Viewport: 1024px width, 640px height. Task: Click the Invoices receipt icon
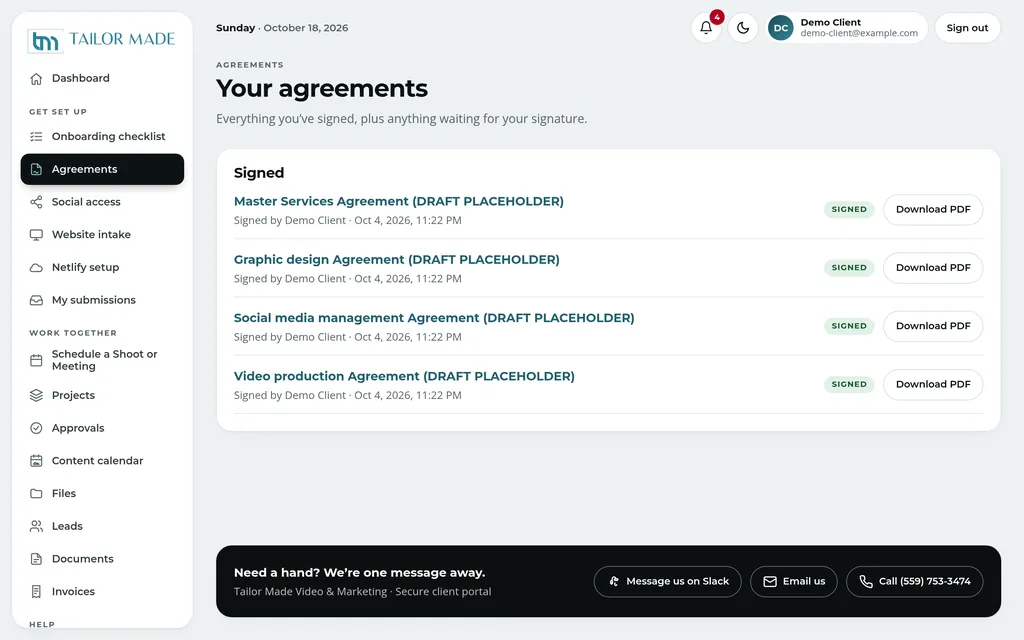tap(37, 591)
